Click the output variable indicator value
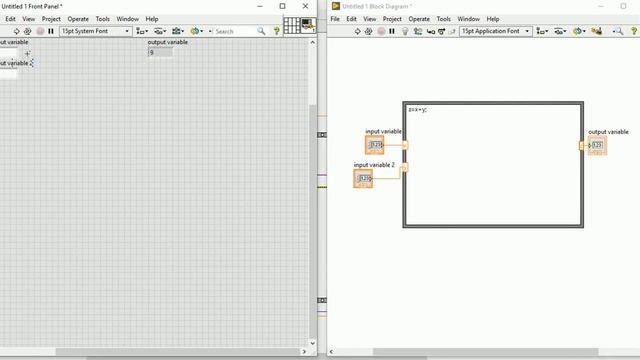This screenshot has height=360, width=640. coord(160,52)
